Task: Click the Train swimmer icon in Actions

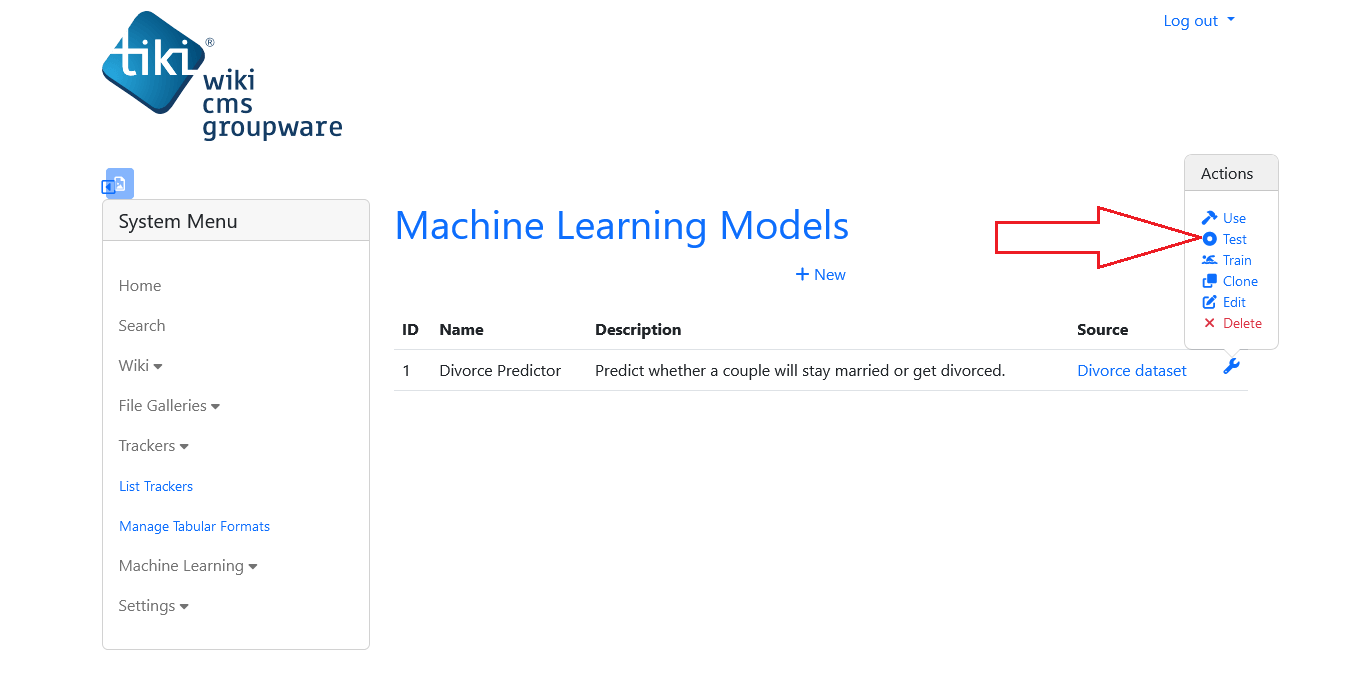Action: [x=1209, y=260]
